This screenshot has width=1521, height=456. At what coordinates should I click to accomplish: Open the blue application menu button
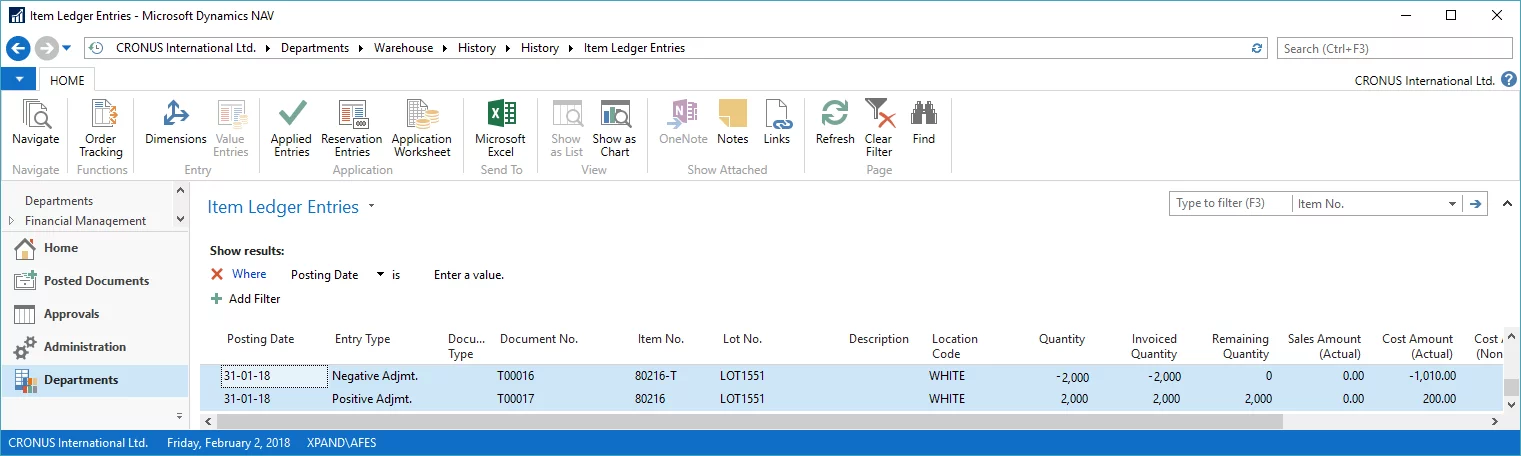18,80
